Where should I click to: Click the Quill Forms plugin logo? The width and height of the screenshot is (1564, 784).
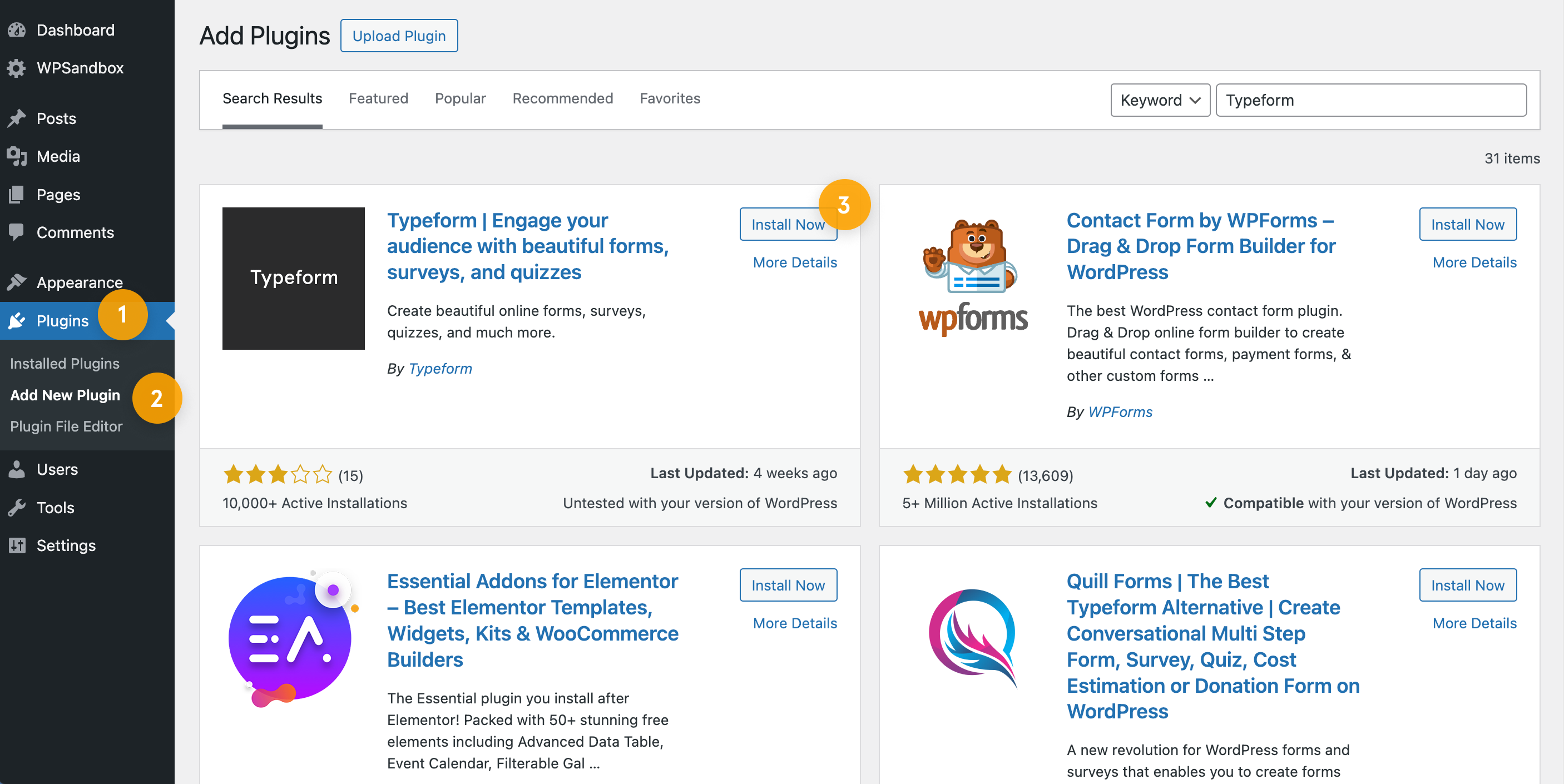tap(973, 637)
